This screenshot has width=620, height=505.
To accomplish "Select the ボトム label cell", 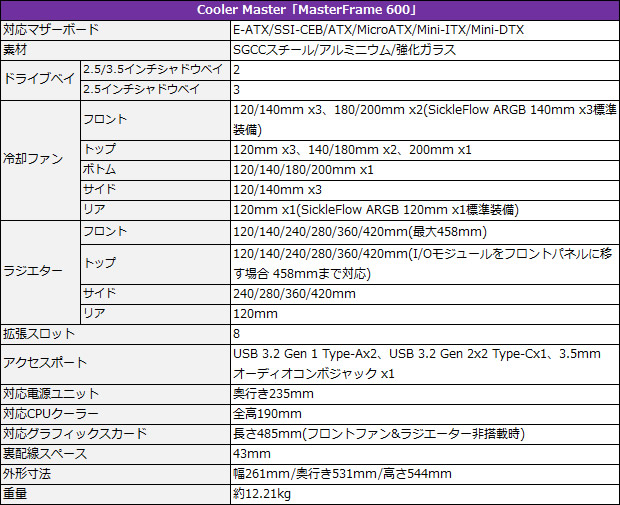I will 155,170.
